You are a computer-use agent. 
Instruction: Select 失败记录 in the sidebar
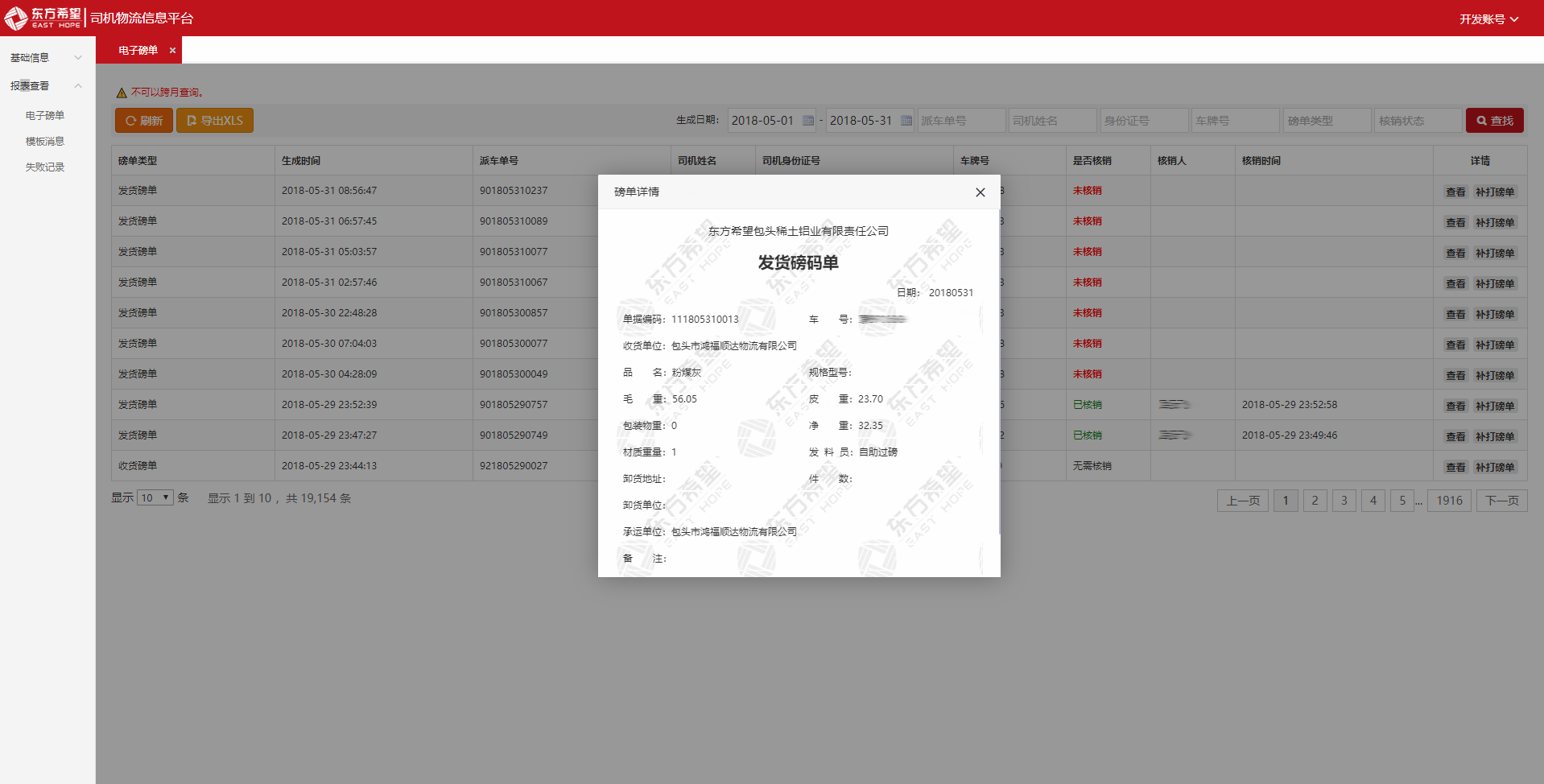coord(45,167)
